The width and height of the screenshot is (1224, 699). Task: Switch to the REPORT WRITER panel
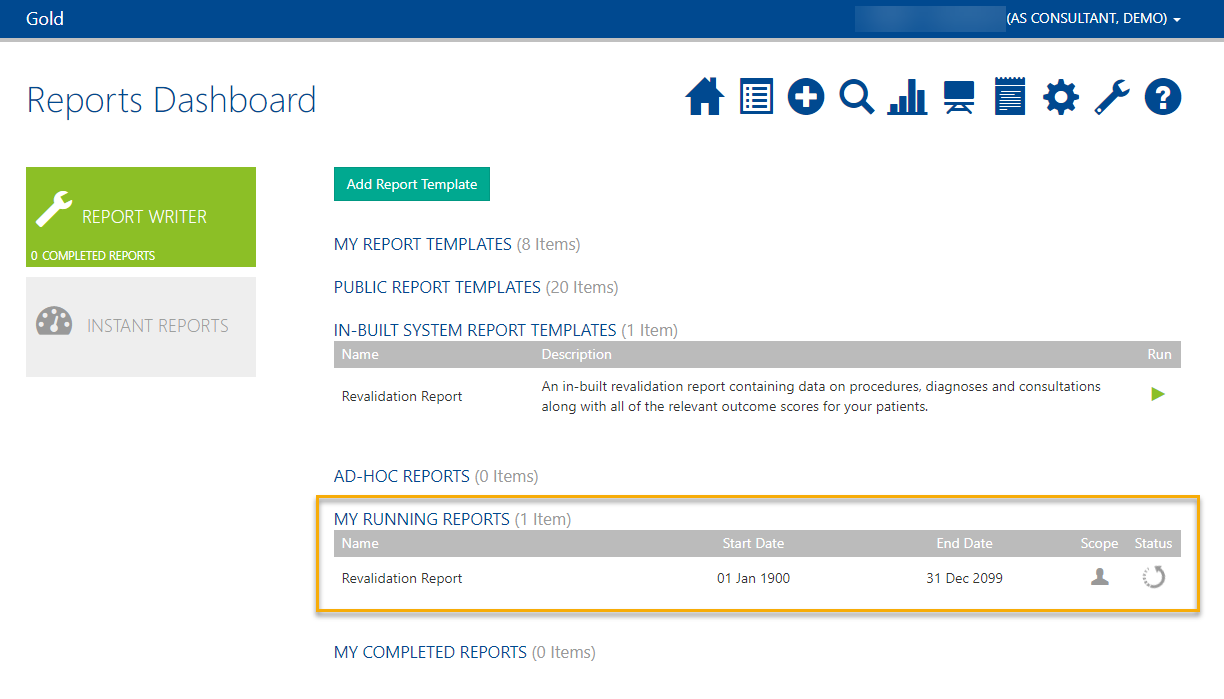pos(140,217)
